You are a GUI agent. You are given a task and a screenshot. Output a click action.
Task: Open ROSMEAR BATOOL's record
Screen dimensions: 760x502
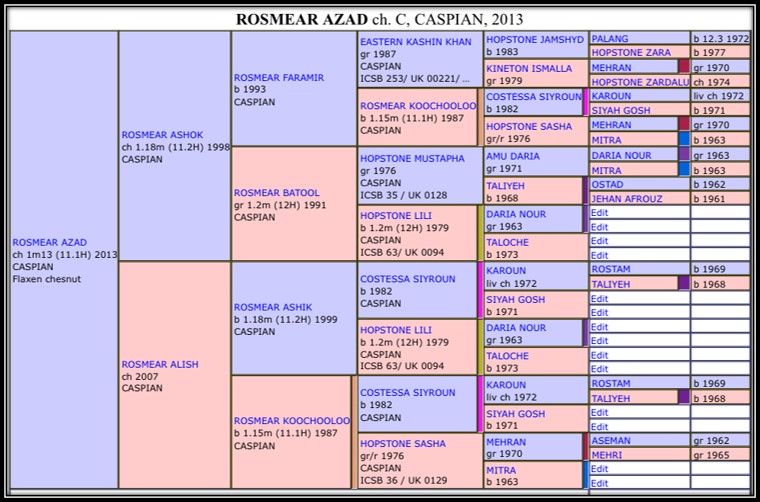[x=277, y=193]
